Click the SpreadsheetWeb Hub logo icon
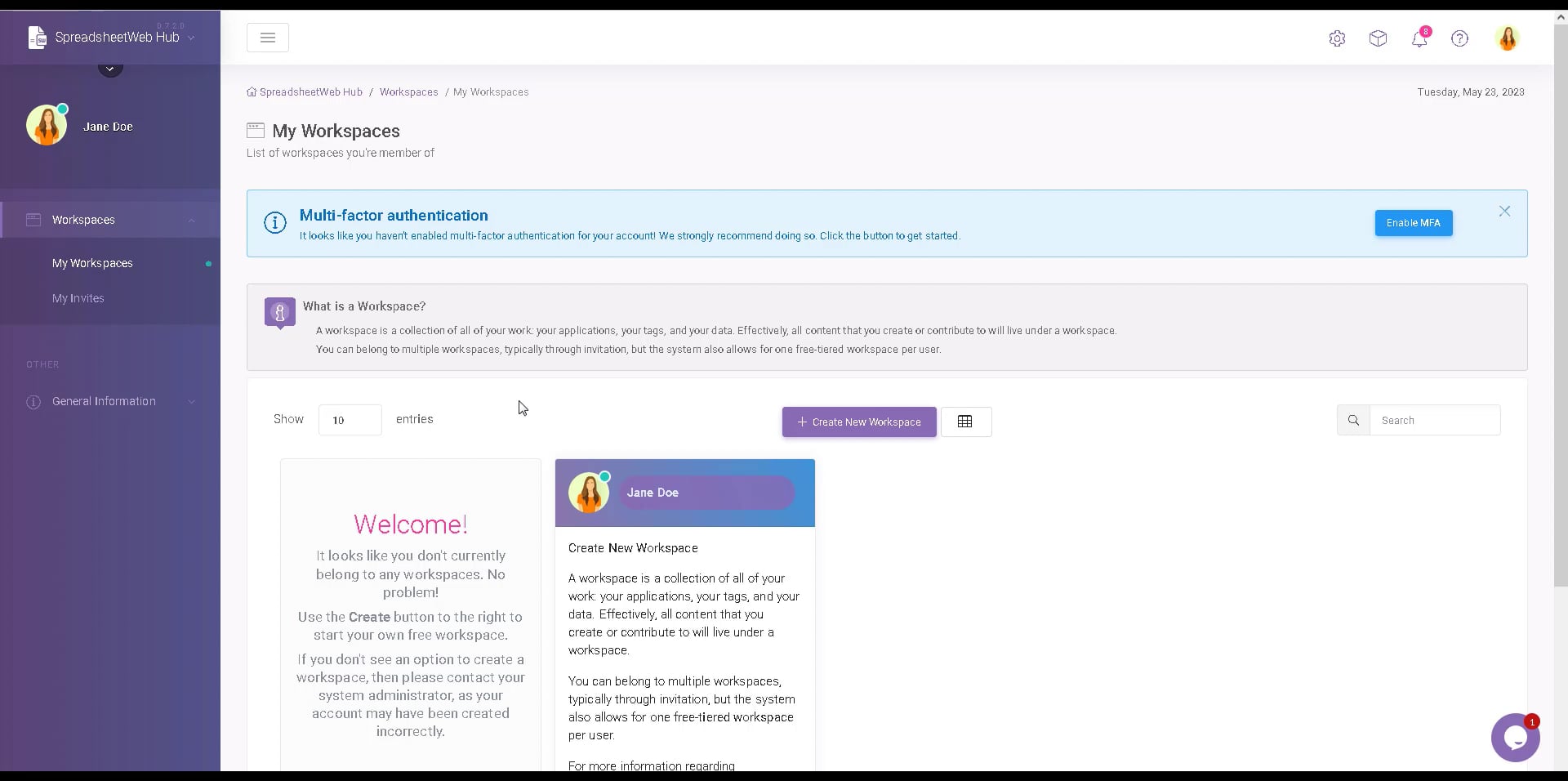 point(38,38)
